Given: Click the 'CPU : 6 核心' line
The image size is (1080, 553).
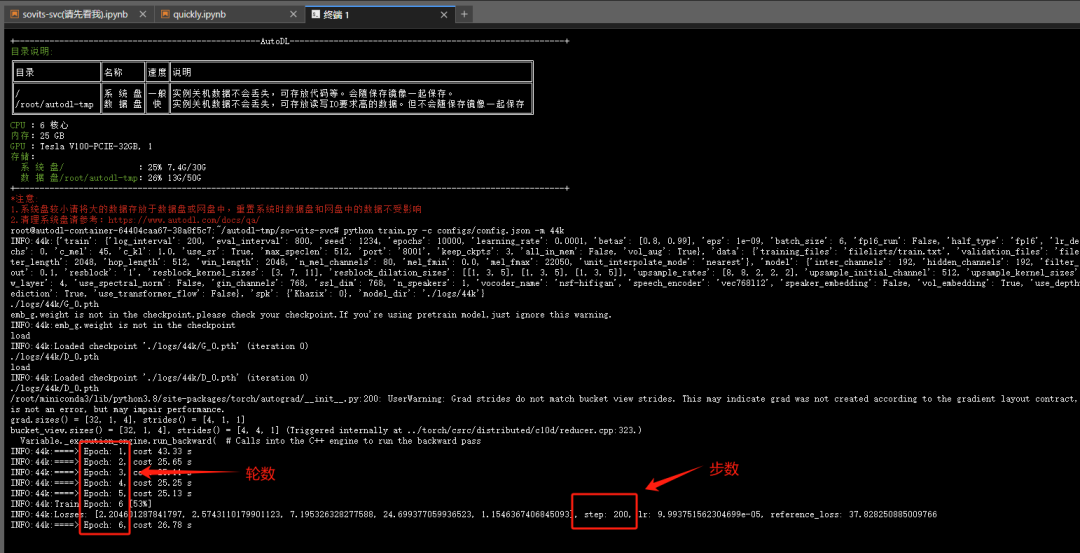Looking at the screenshot, I should click(39, 125).
